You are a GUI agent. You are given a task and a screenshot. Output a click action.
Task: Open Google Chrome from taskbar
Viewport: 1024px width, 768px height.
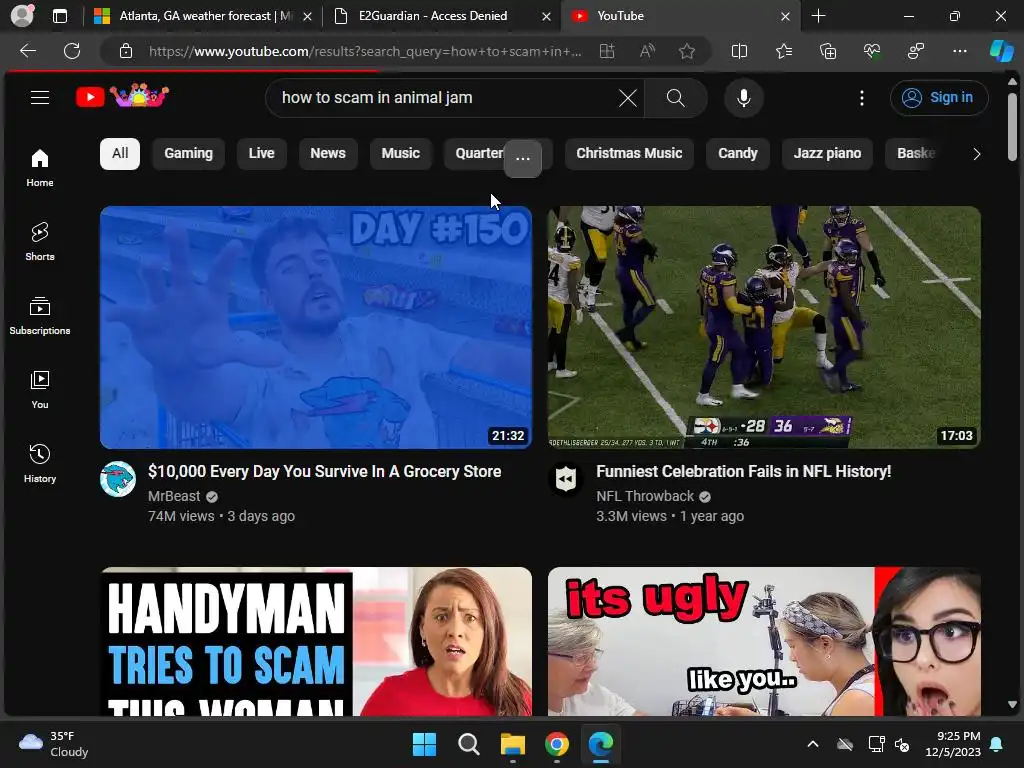556,744
